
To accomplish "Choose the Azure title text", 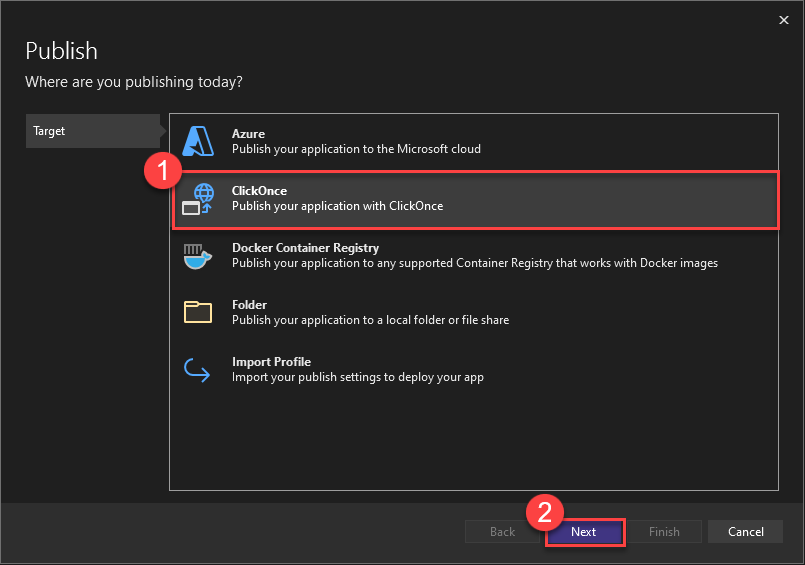I will pyautogui.click(x=248, y=134).
